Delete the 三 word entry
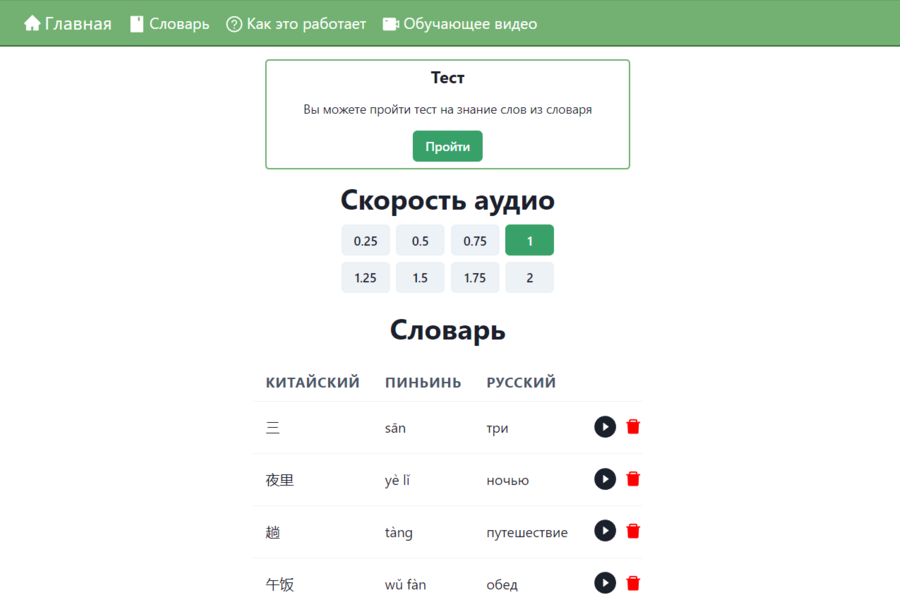900x600 pixels. pyautogui.click(x=633, y=427)
